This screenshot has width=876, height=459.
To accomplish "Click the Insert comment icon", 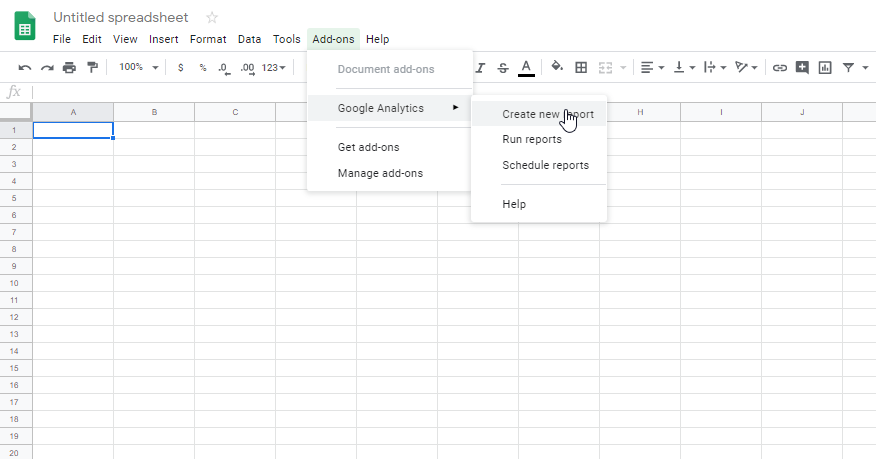I will coord(802,68).
